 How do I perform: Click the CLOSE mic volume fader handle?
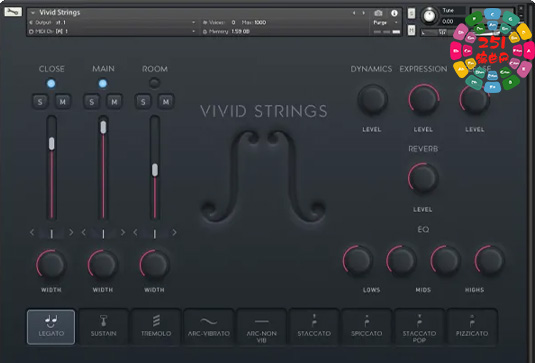click(52, 144)
